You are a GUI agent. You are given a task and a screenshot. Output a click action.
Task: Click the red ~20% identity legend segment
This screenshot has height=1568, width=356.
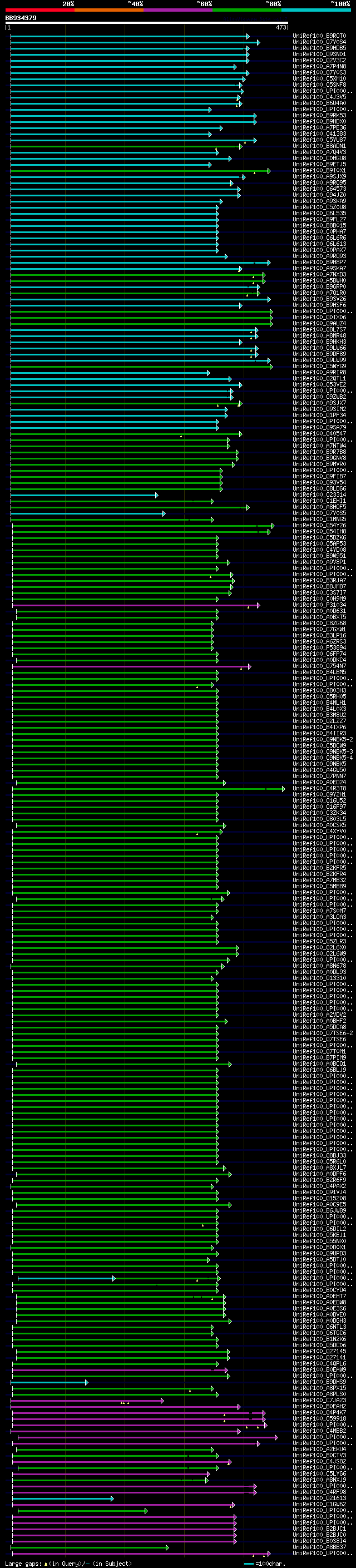[39, 10]
